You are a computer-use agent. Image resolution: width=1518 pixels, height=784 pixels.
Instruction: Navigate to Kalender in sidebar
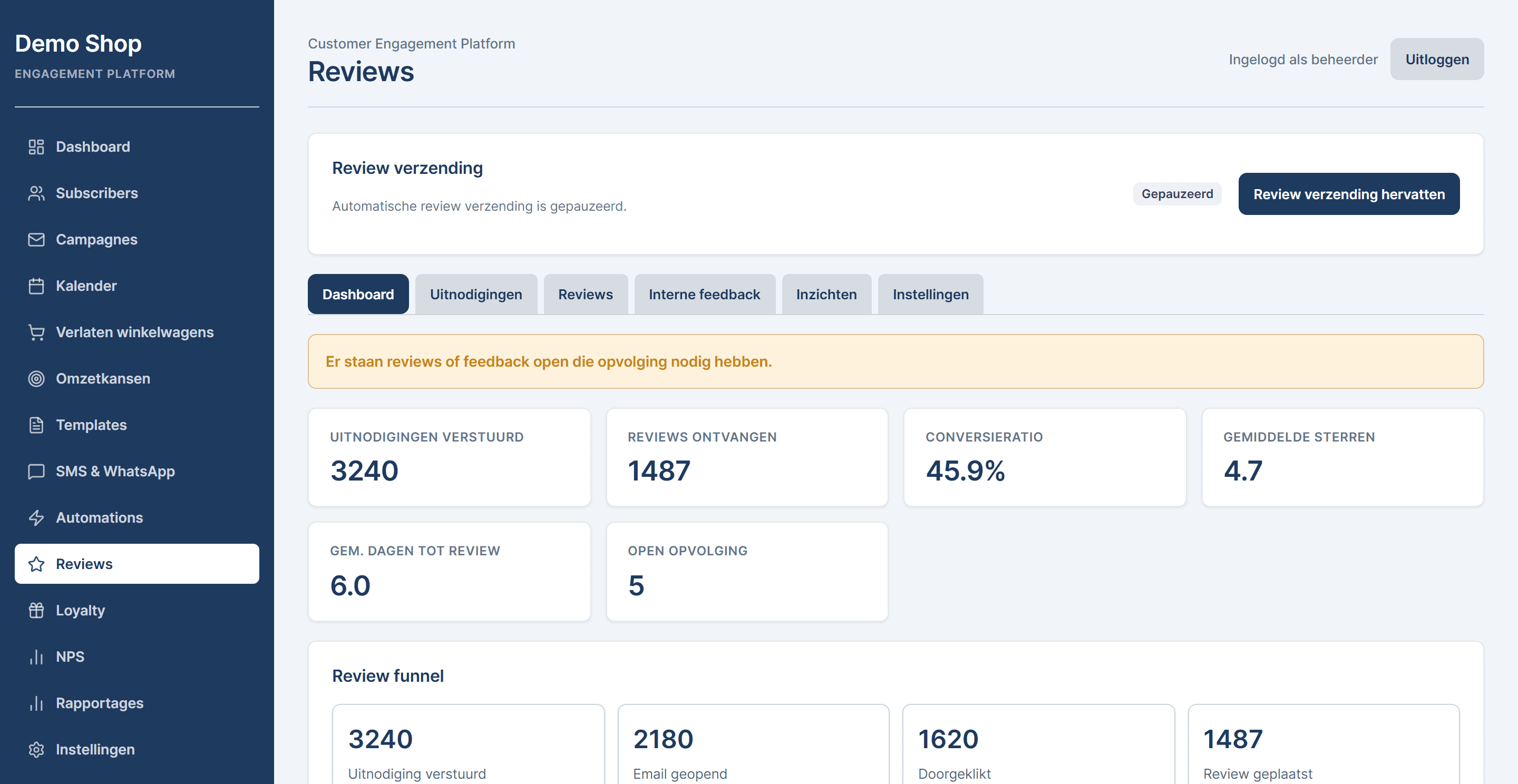click(137, 286)
